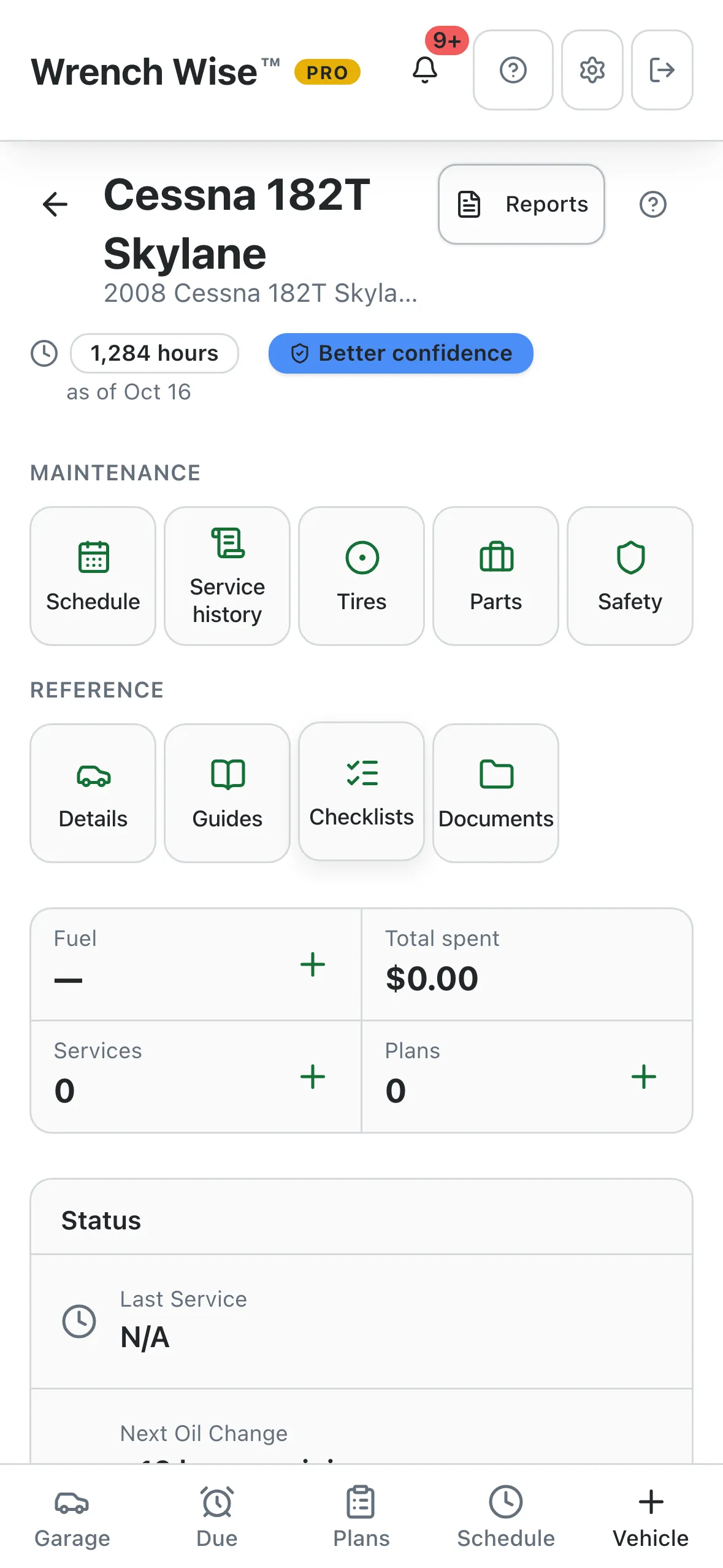Screen dimensions: 723x1568
Task: Click the PRO badge
Action: (x=327, y=72)
